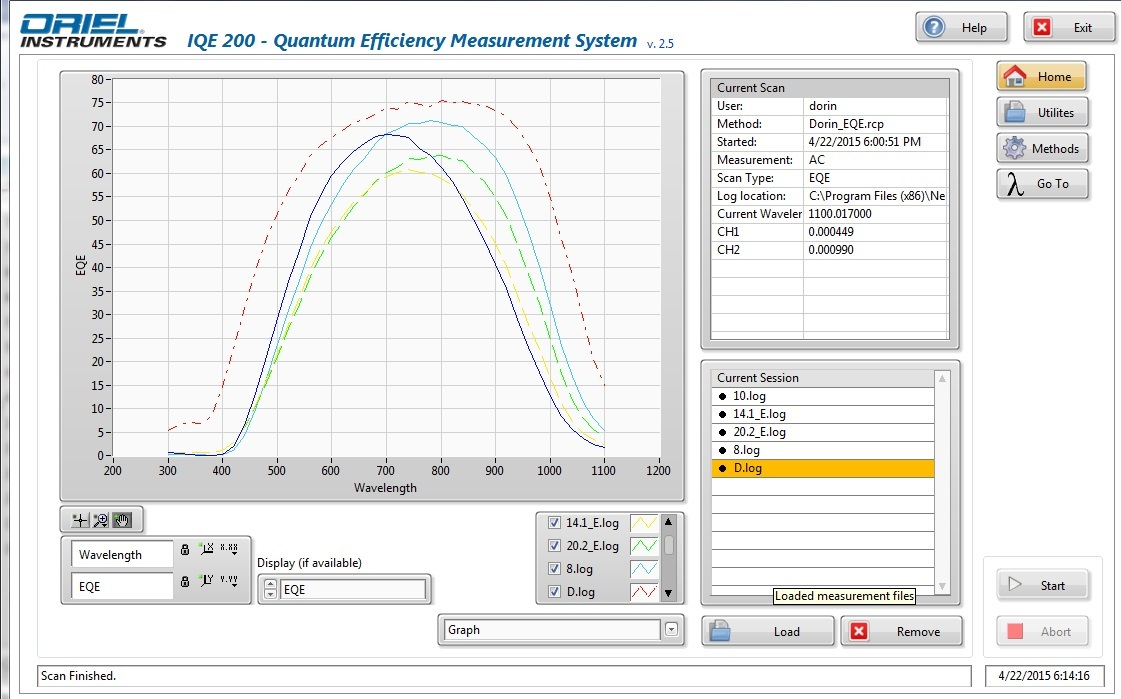This screenshot has height=699, width=1121.
Task: Open the Utilites page
Action: pos(1042,112)
